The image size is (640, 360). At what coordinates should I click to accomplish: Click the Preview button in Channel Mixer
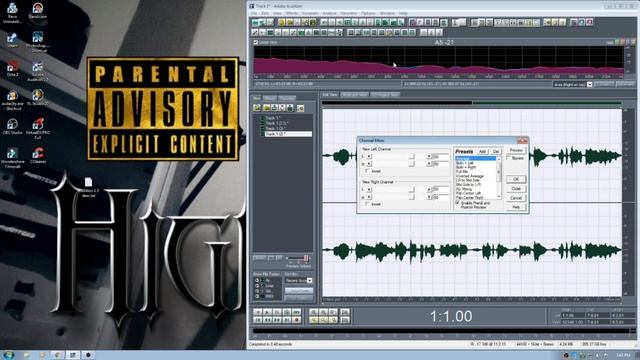(x=516, y=150)
